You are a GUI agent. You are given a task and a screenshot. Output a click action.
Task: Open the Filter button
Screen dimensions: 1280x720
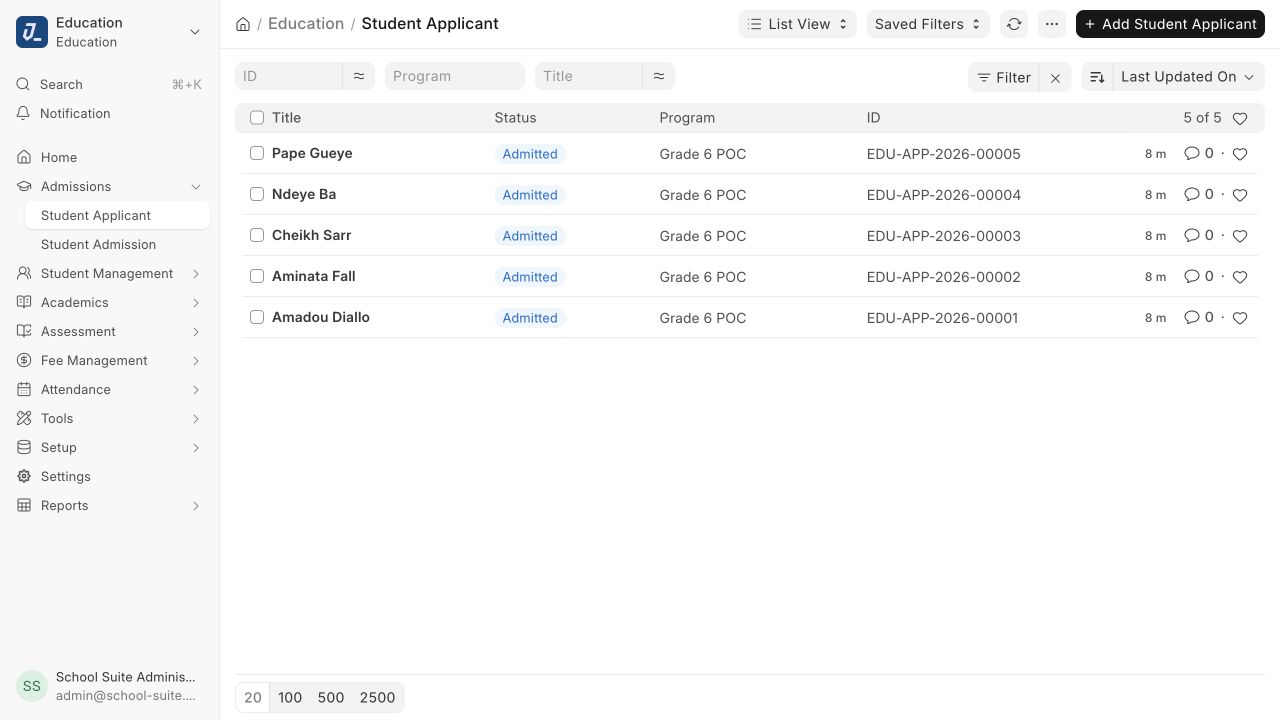coord(1004,77)
